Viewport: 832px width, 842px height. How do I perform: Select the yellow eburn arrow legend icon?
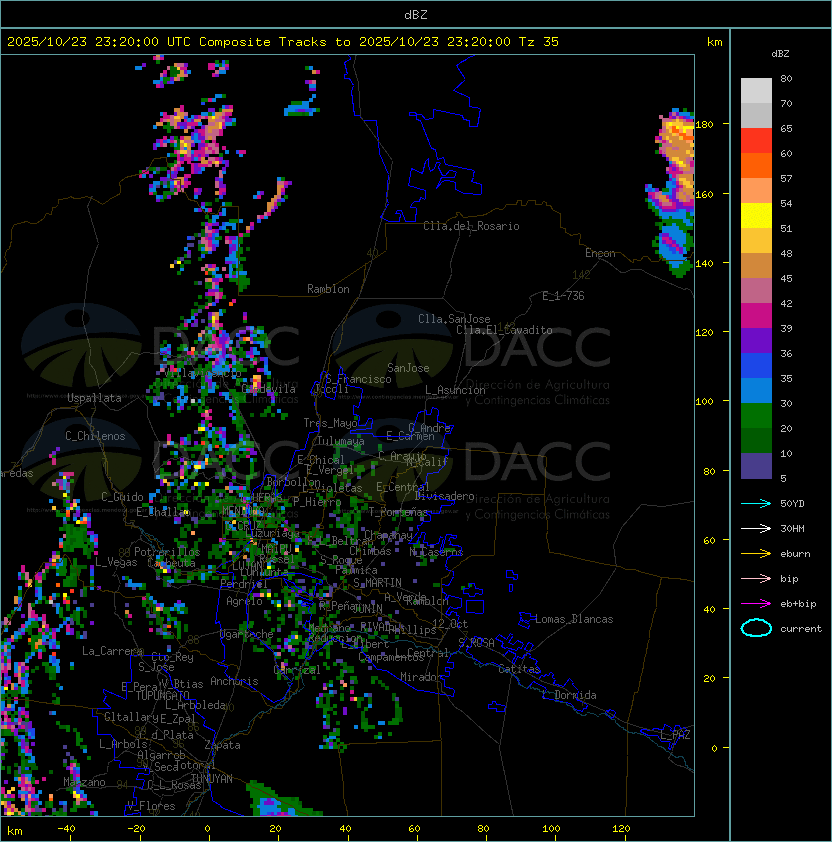click(x=756, y=553)
